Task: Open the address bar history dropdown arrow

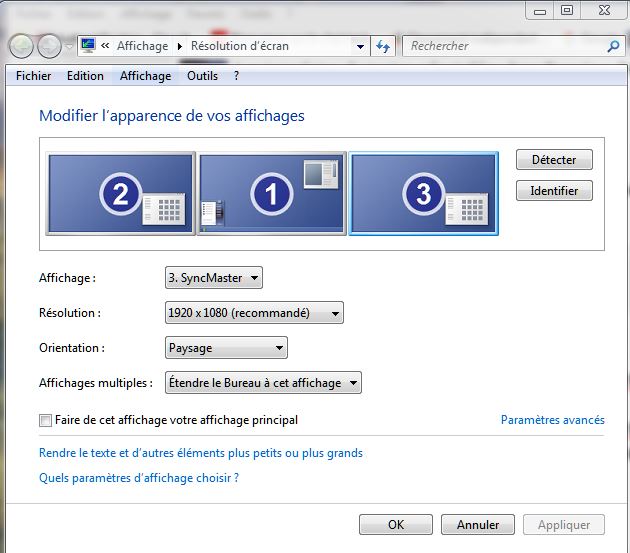Action: (360, 47)
